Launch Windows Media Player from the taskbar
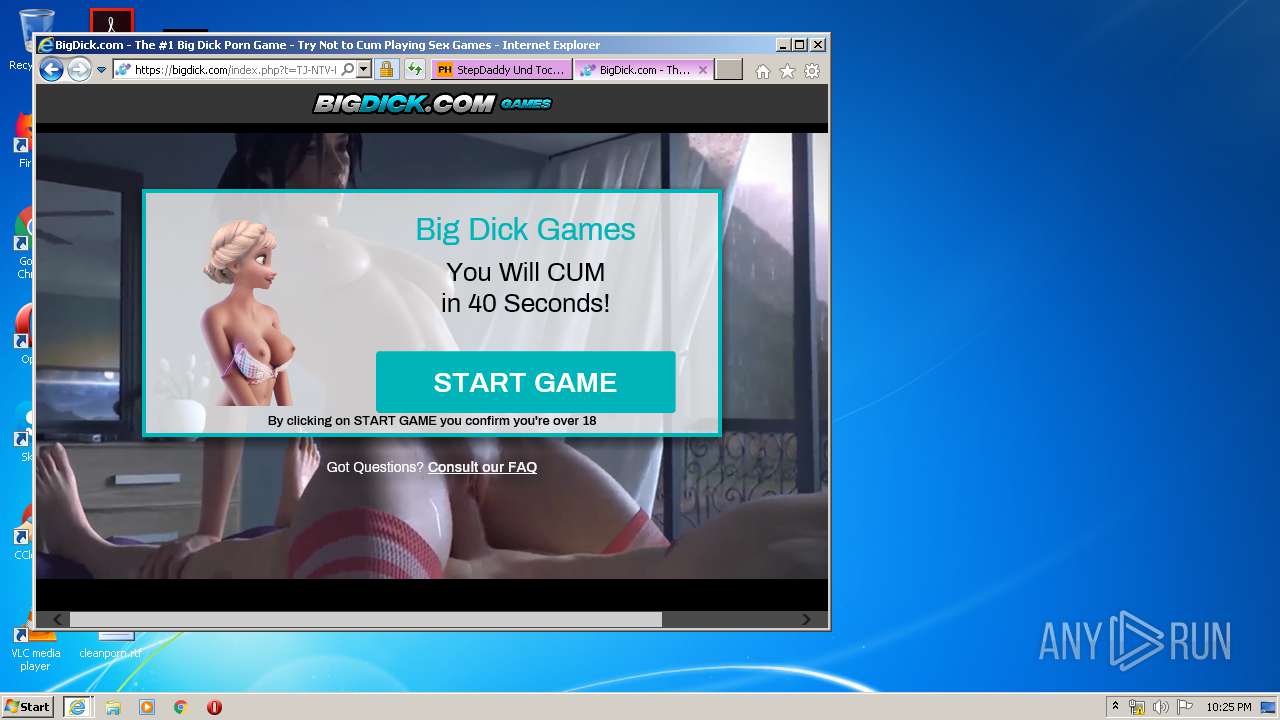This screenshot has height=720, width=1280. click(147, 707)
